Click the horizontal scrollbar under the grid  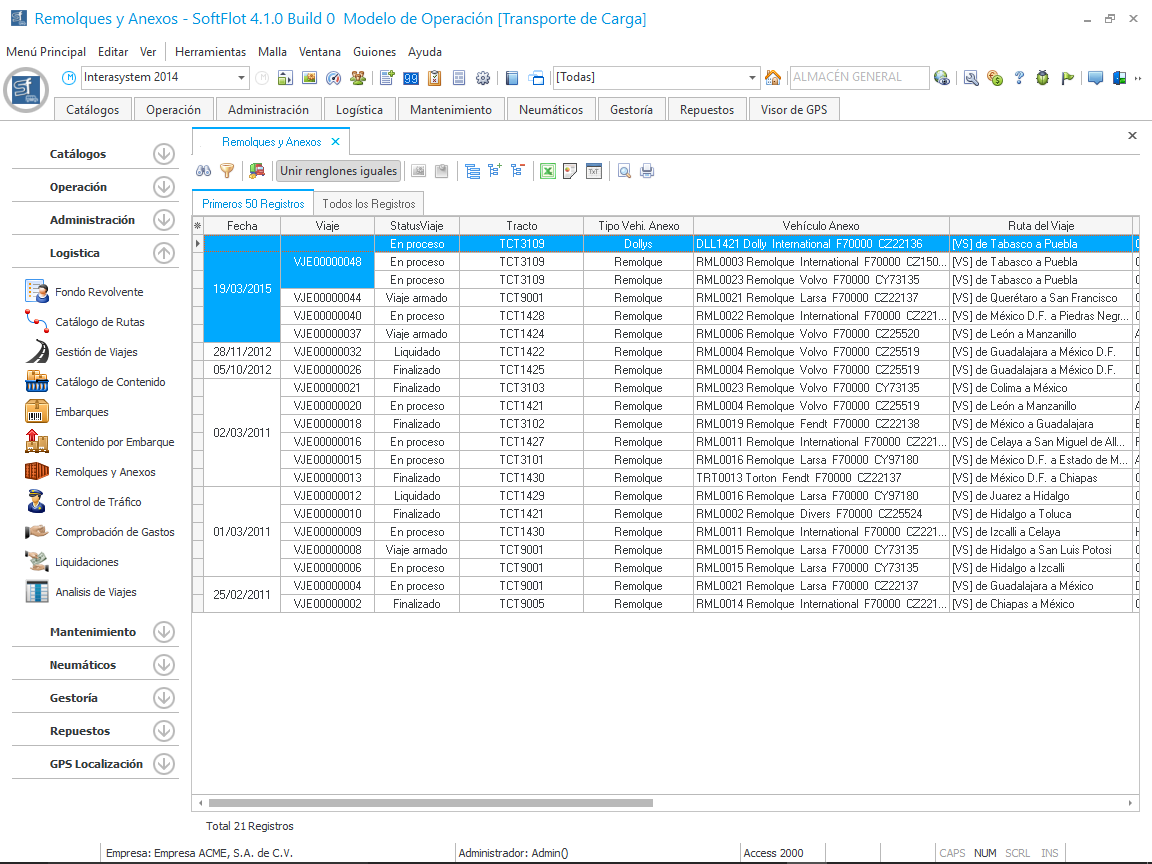coord(430,803)
